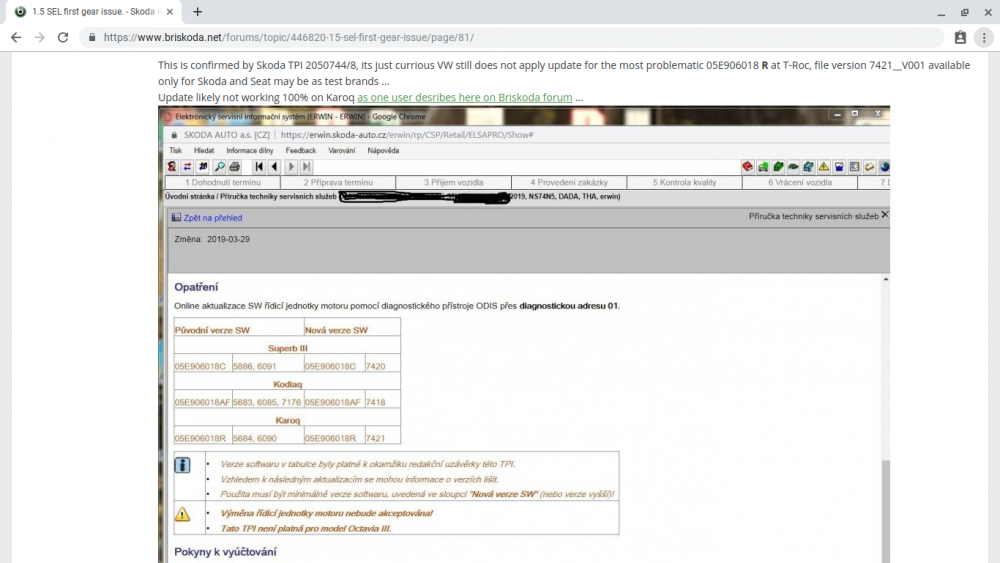The image size is (1000, 563).
Task: Select the '2 Příprava termínu' step tab
Action: point(338,182)
